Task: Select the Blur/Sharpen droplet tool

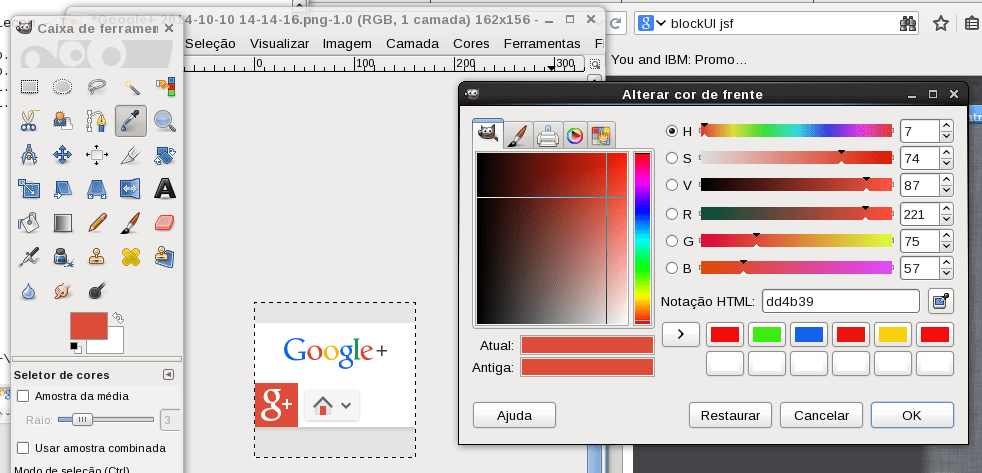Action: point(29,290)
